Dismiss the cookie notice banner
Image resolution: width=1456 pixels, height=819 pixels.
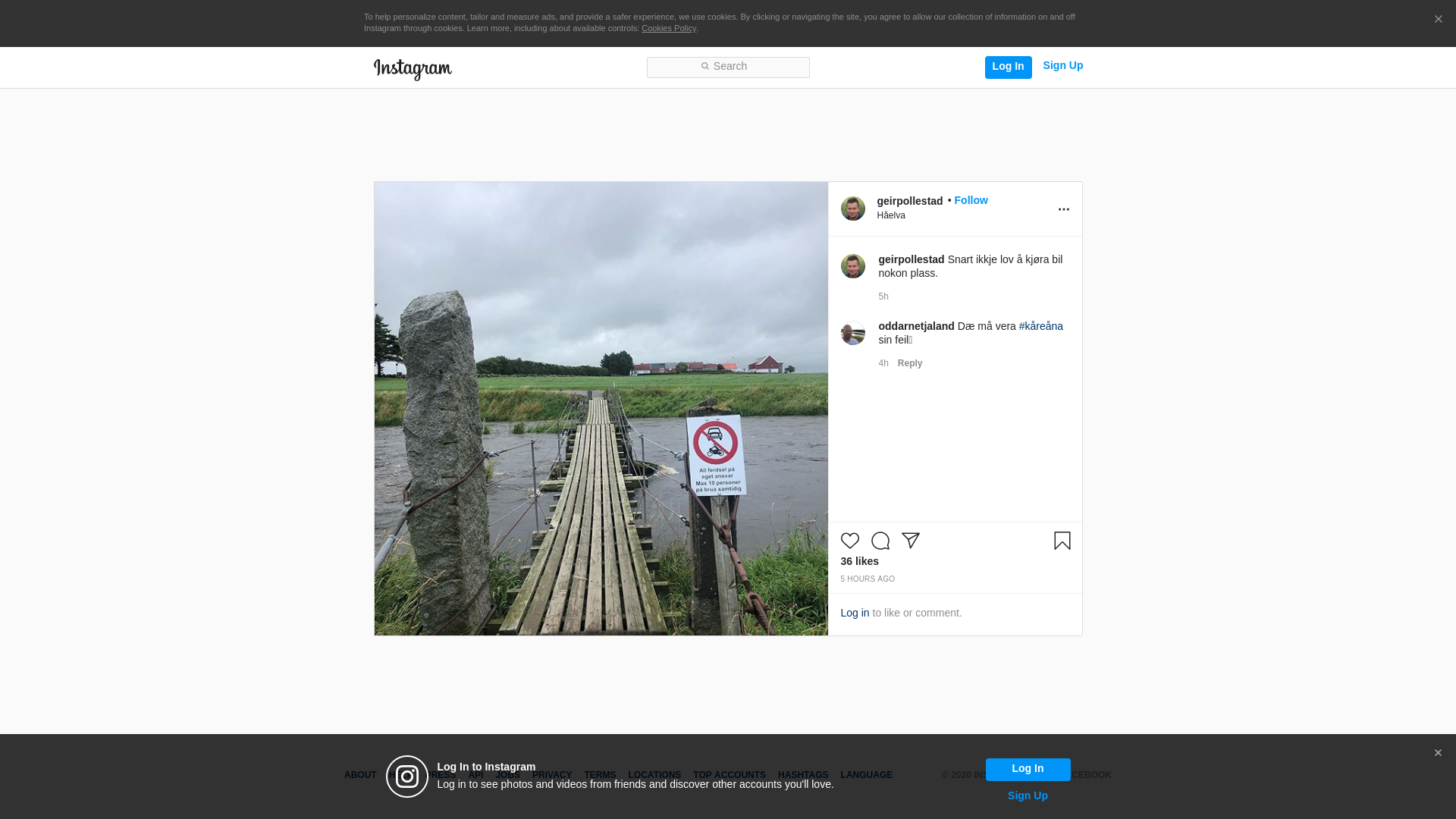[x=1438, y=20]
